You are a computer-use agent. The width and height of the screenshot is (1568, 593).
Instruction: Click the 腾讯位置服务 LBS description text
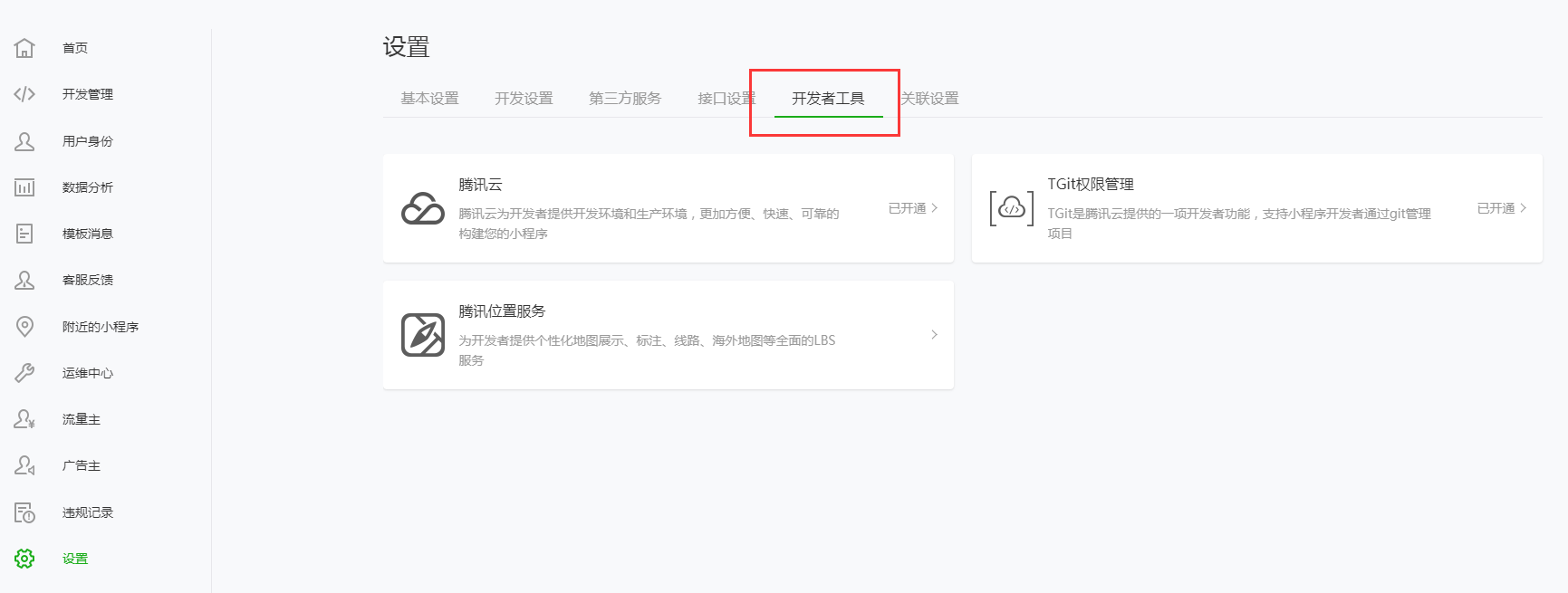click(x=647, y=350)
